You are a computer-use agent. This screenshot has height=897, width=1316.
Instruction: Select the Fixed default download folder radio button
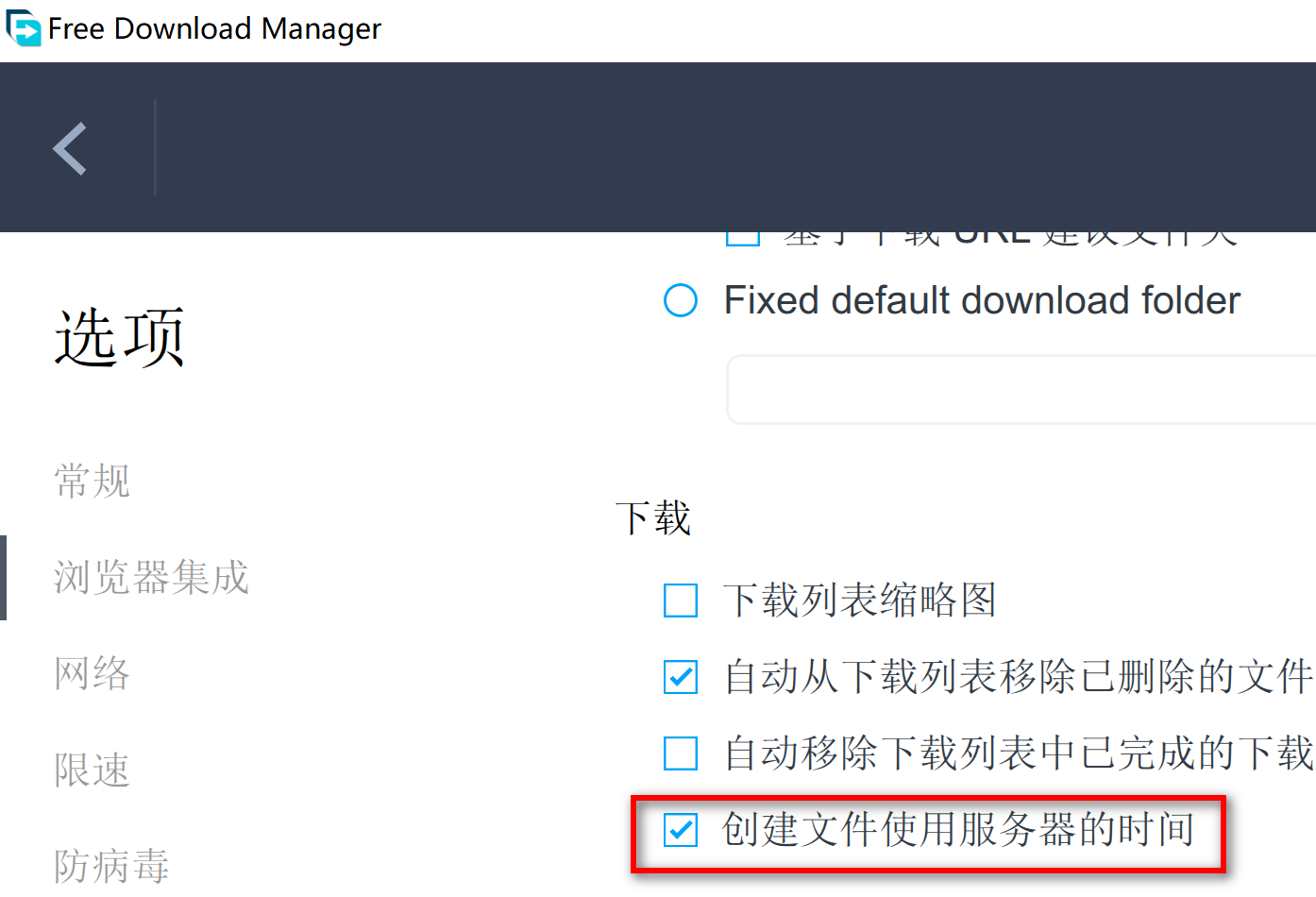click(681, 300)
